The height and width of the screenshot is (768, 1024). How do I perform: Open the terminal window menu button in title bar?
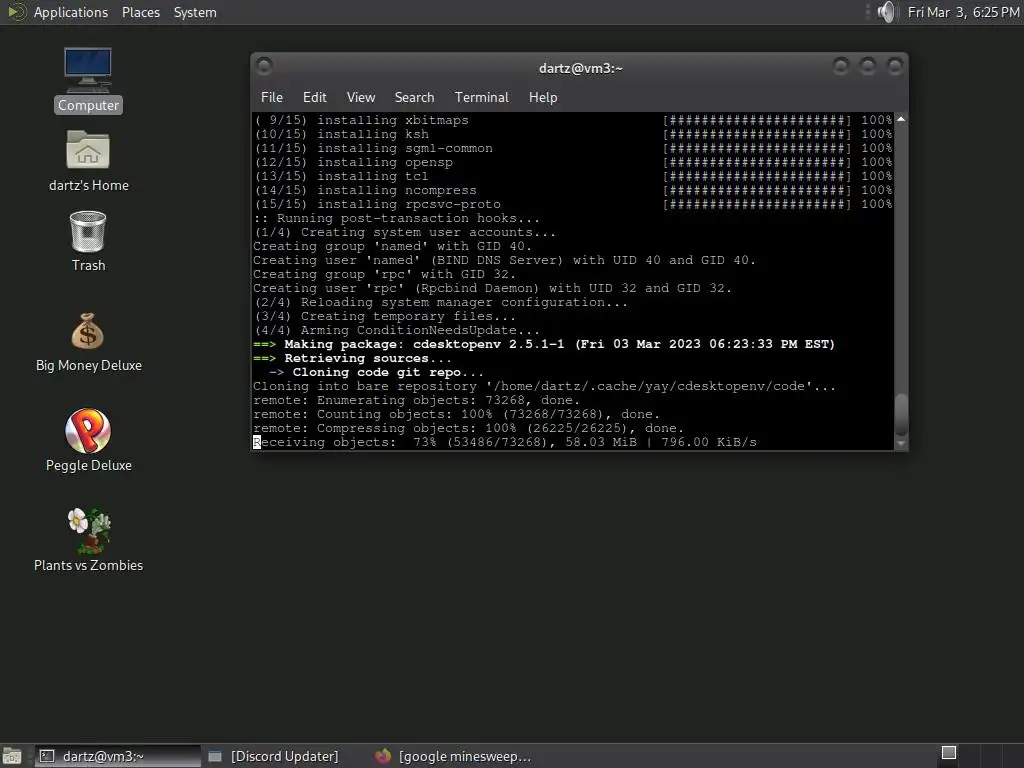pyautogui.click(x=264, y=66)
